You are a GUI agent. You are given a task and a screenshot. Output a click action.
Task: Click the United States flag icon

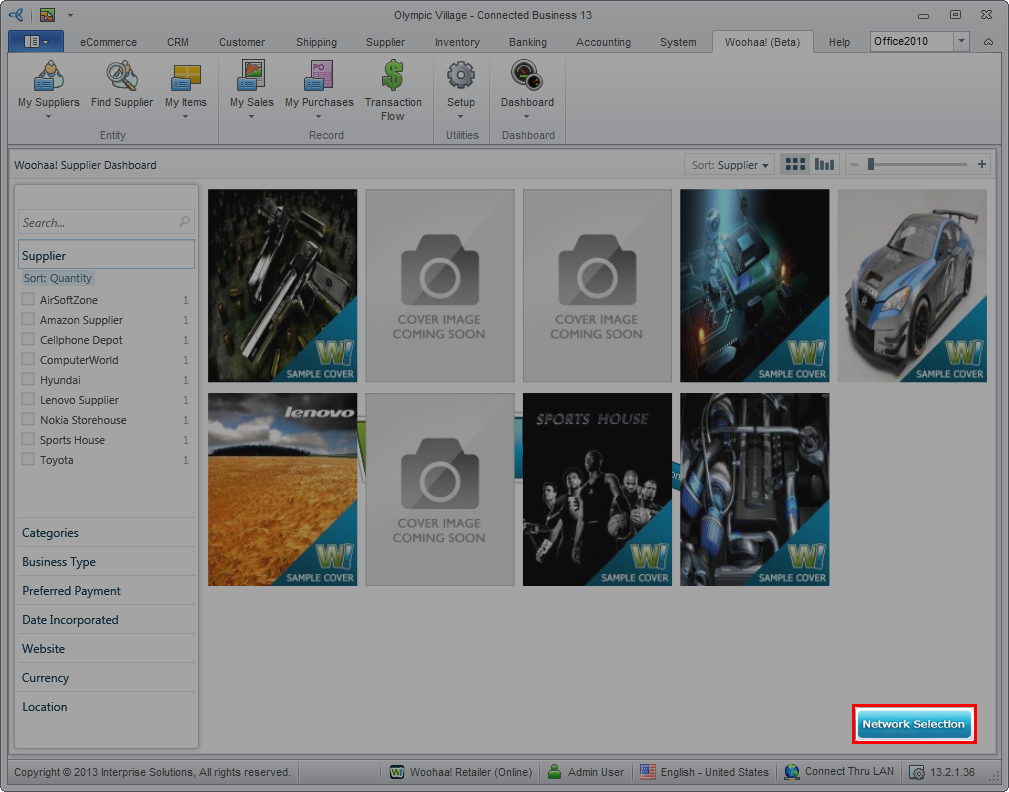click(x=648, y=771)
